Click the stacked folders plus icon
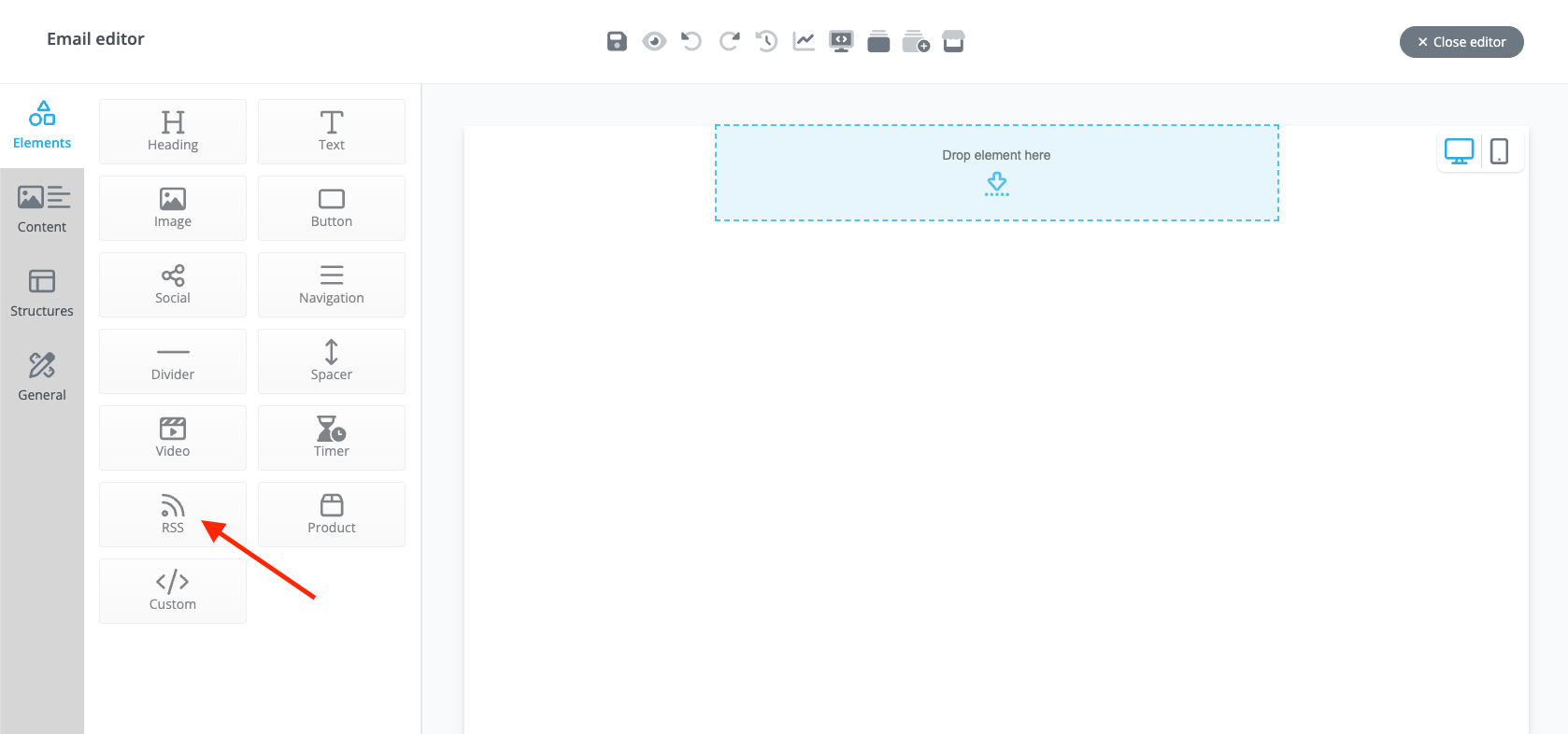Screen dimensions: 1568x734 916,41
